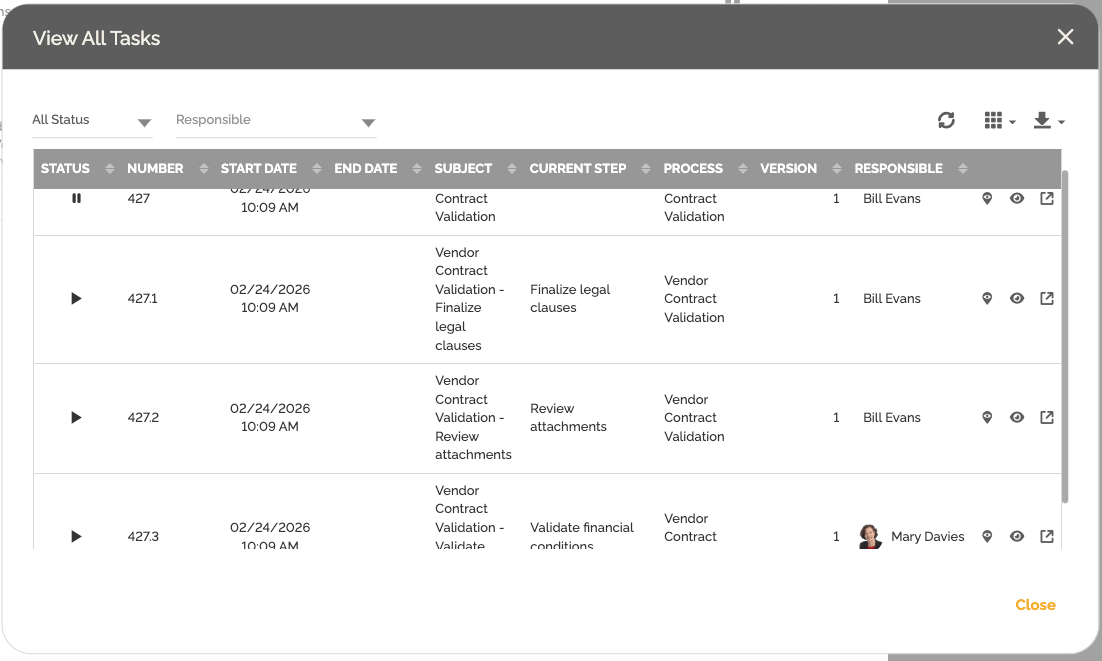
Task: Click the refresh tasks icon
Action: tap(946, 120)
